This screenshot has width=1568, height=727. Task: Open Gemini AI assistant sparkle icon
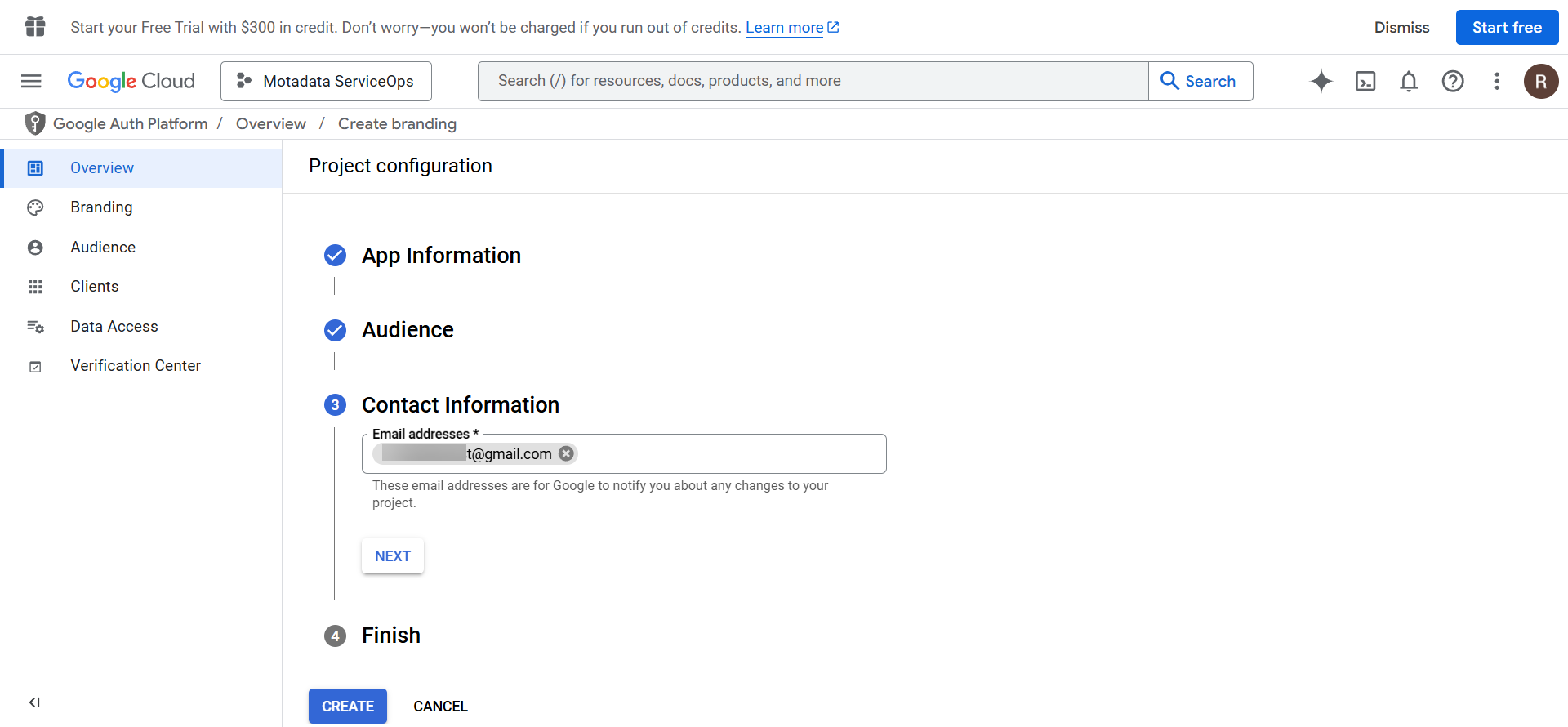(1321, 81)
